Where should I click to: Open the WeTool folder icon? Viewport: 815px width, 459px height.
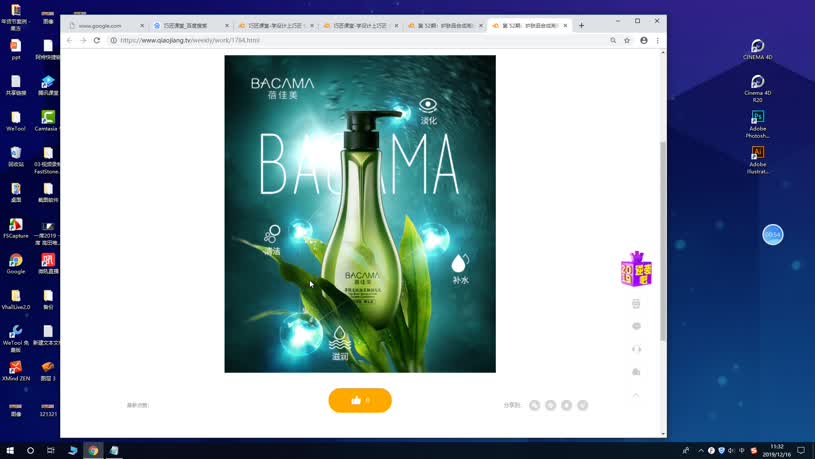point(16,121)
